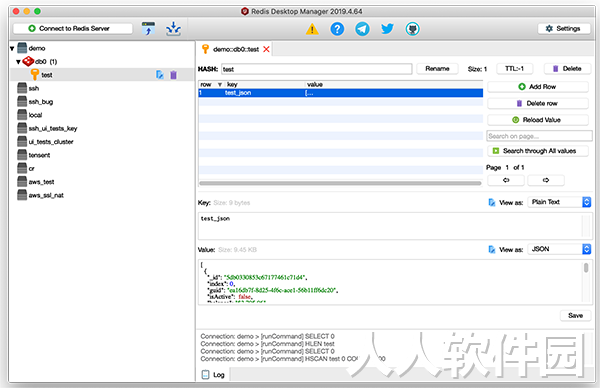Click the Search on page input field
This screenshot has width=600, height=388.
tap(539, 136)
